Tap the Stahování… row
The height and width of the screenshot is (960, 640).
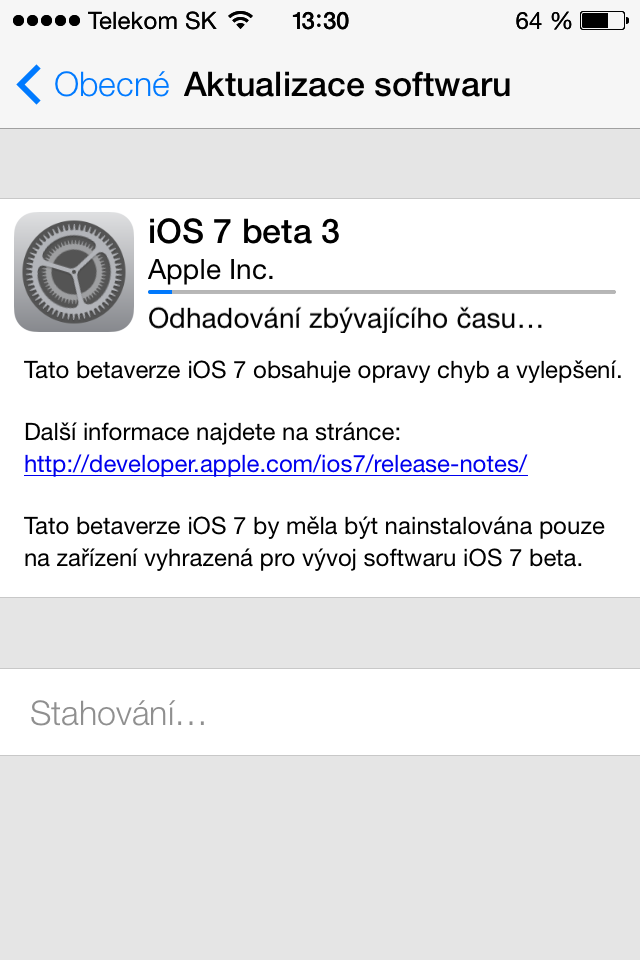(320, 712)
